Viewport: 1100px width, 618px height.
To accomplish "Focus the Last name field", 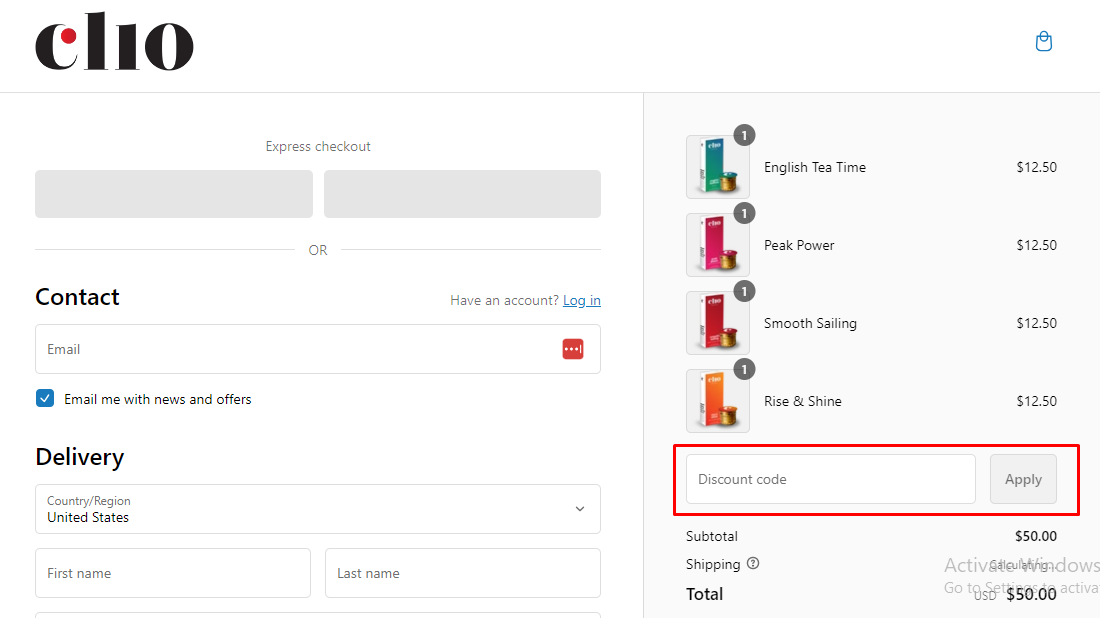I will (463, 573).
